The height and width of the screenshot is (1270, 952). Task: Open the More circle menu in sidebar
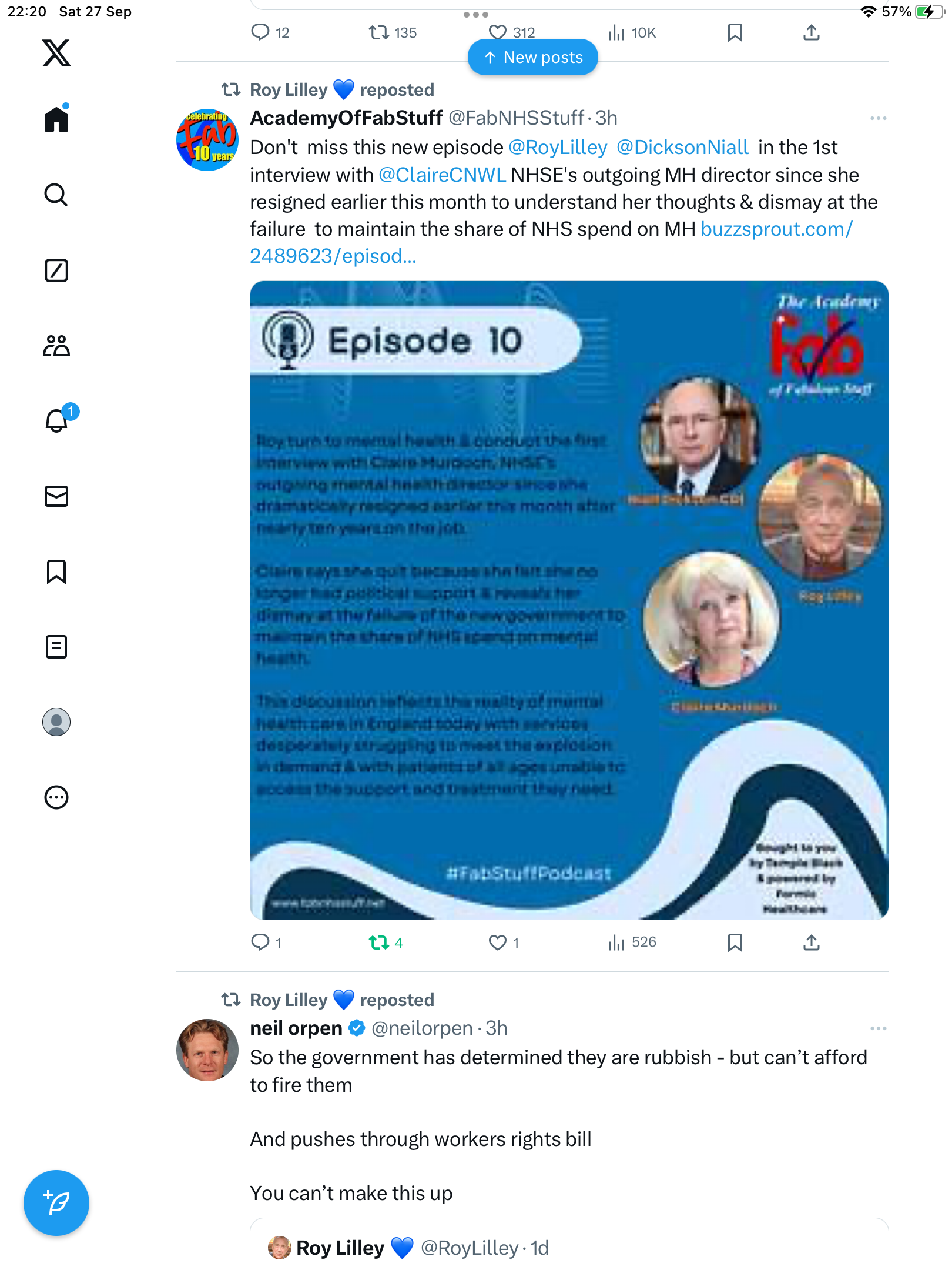click(56, 797)
